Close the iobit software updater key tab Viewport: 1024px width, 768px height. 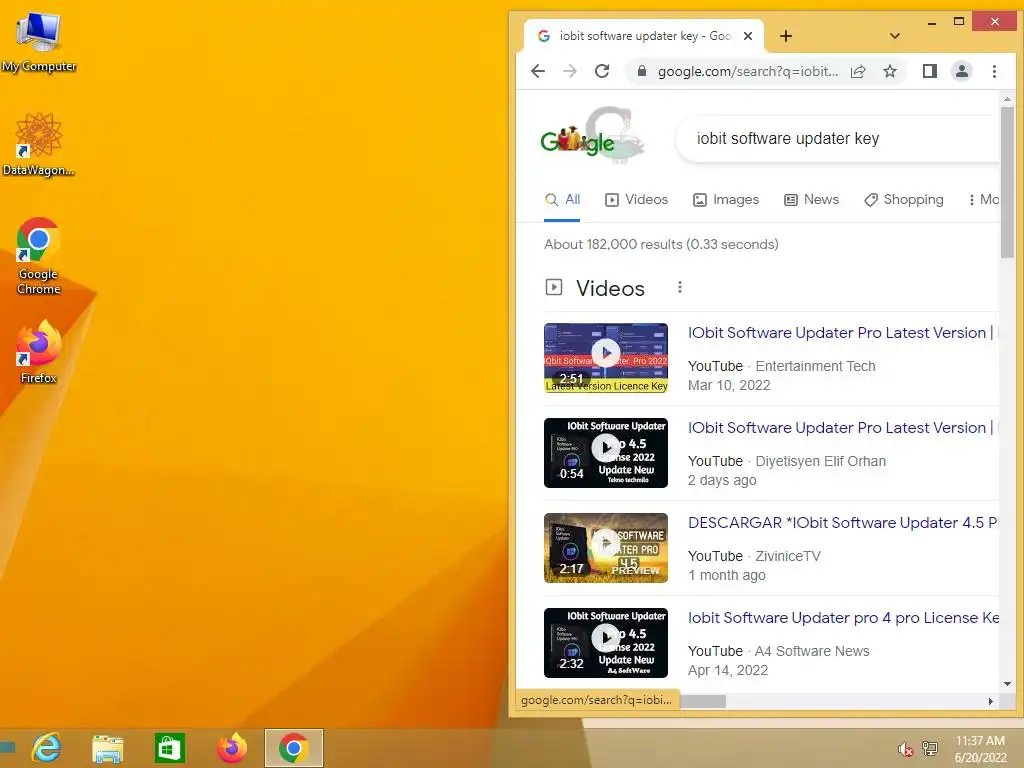point(748,36)
